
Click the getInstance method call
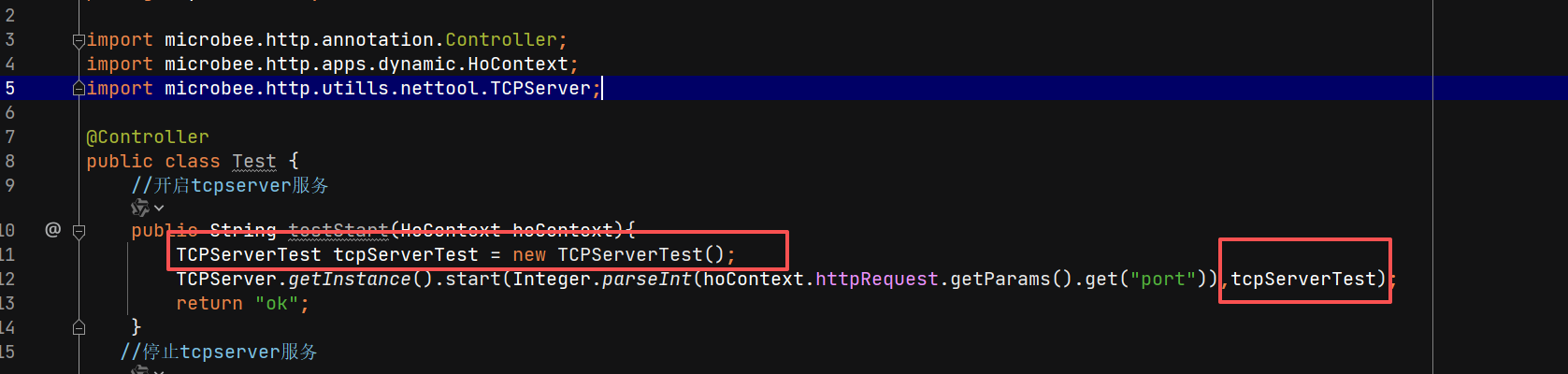click(x=349, y=279)
